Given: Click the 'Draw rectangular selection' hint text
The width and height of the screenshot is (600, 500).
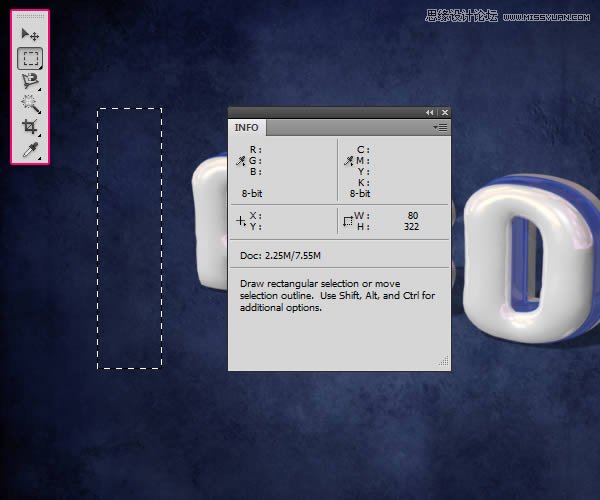Looking at the screenshot, I should 338,295.
